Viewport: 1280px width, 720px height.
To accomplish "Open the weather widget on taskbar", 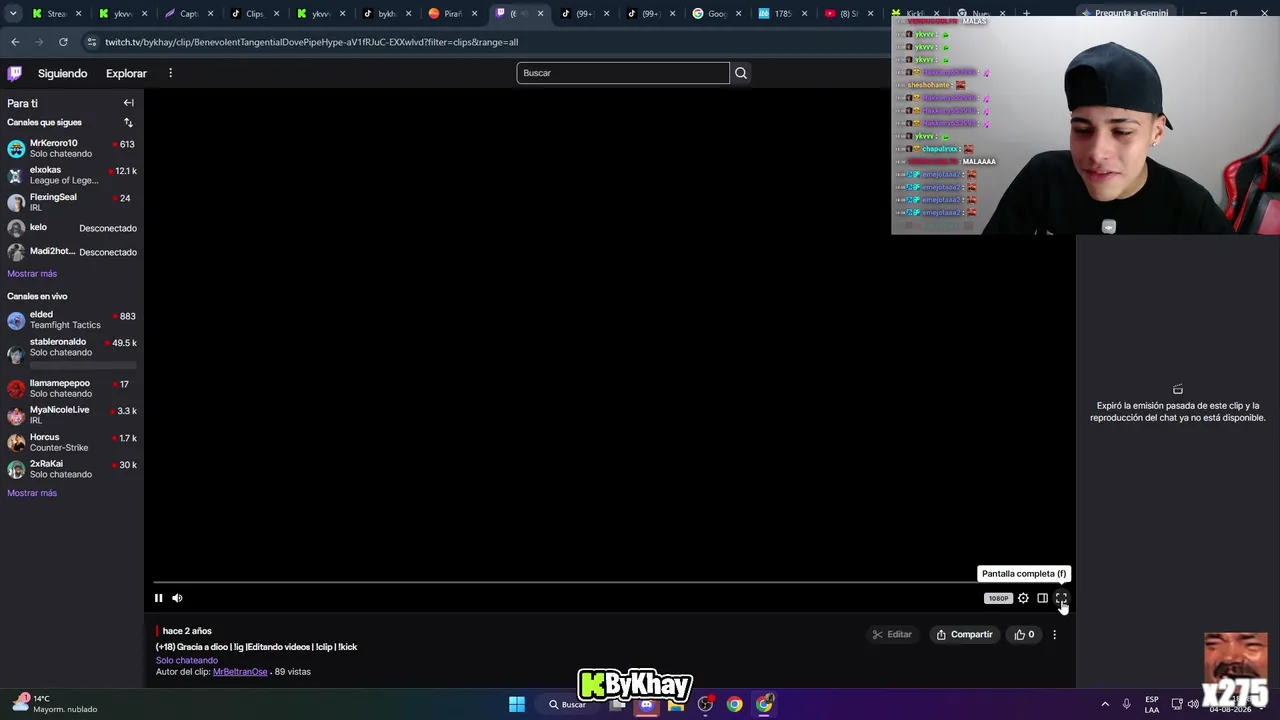I will (x=55, y=704).
